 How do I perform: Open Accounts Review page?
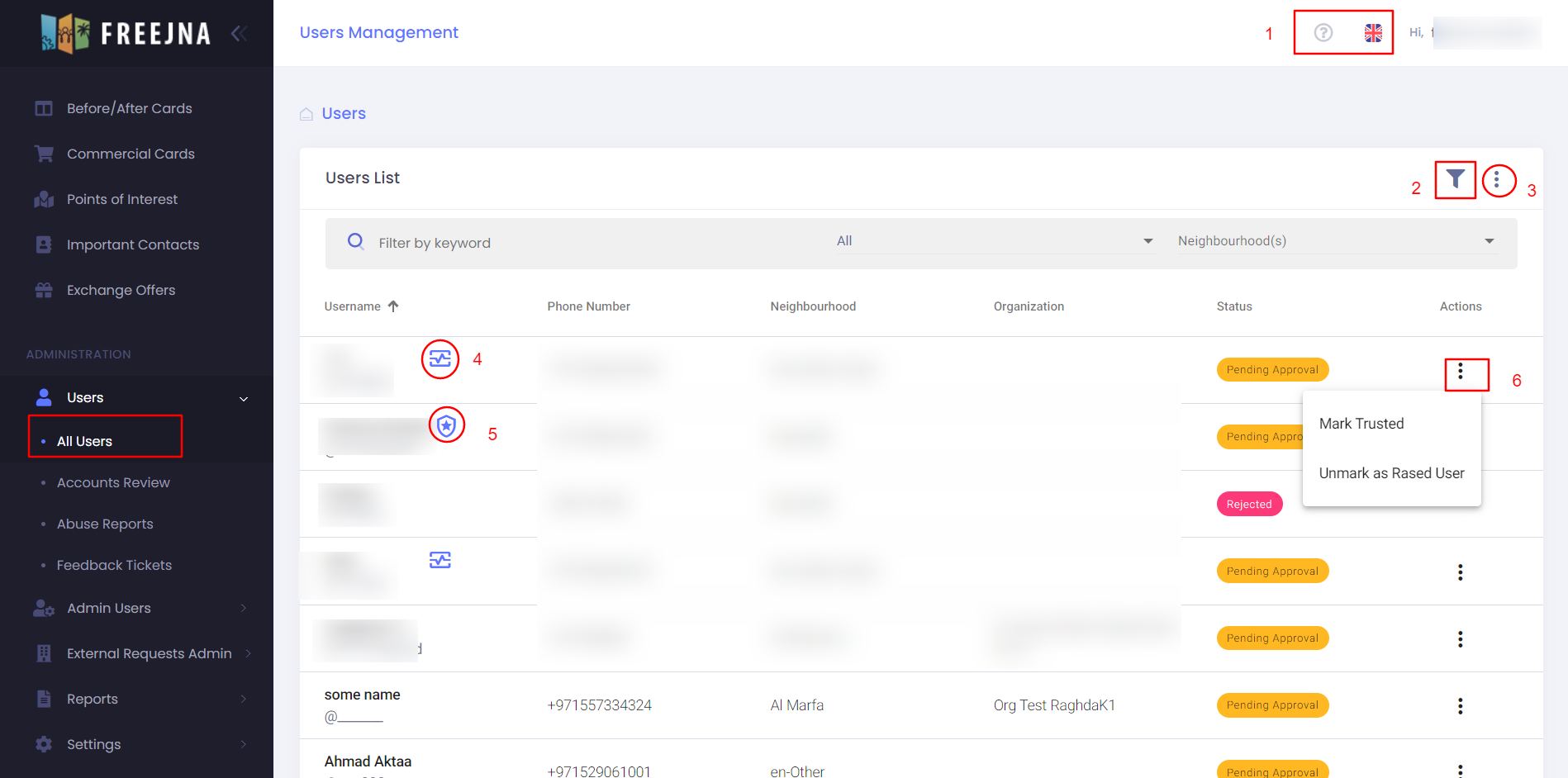(x=113, y=482)
